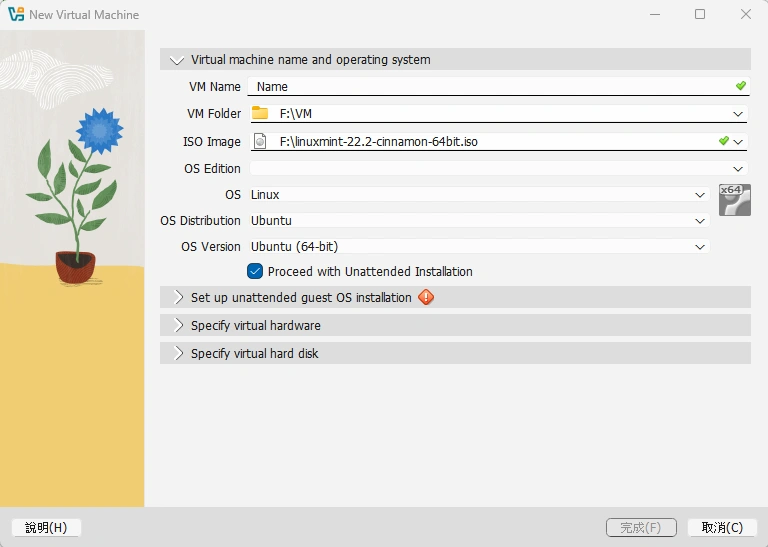Click the green checkmark in ISO Image field
The image size is (768, 547).
pos(723,141)
